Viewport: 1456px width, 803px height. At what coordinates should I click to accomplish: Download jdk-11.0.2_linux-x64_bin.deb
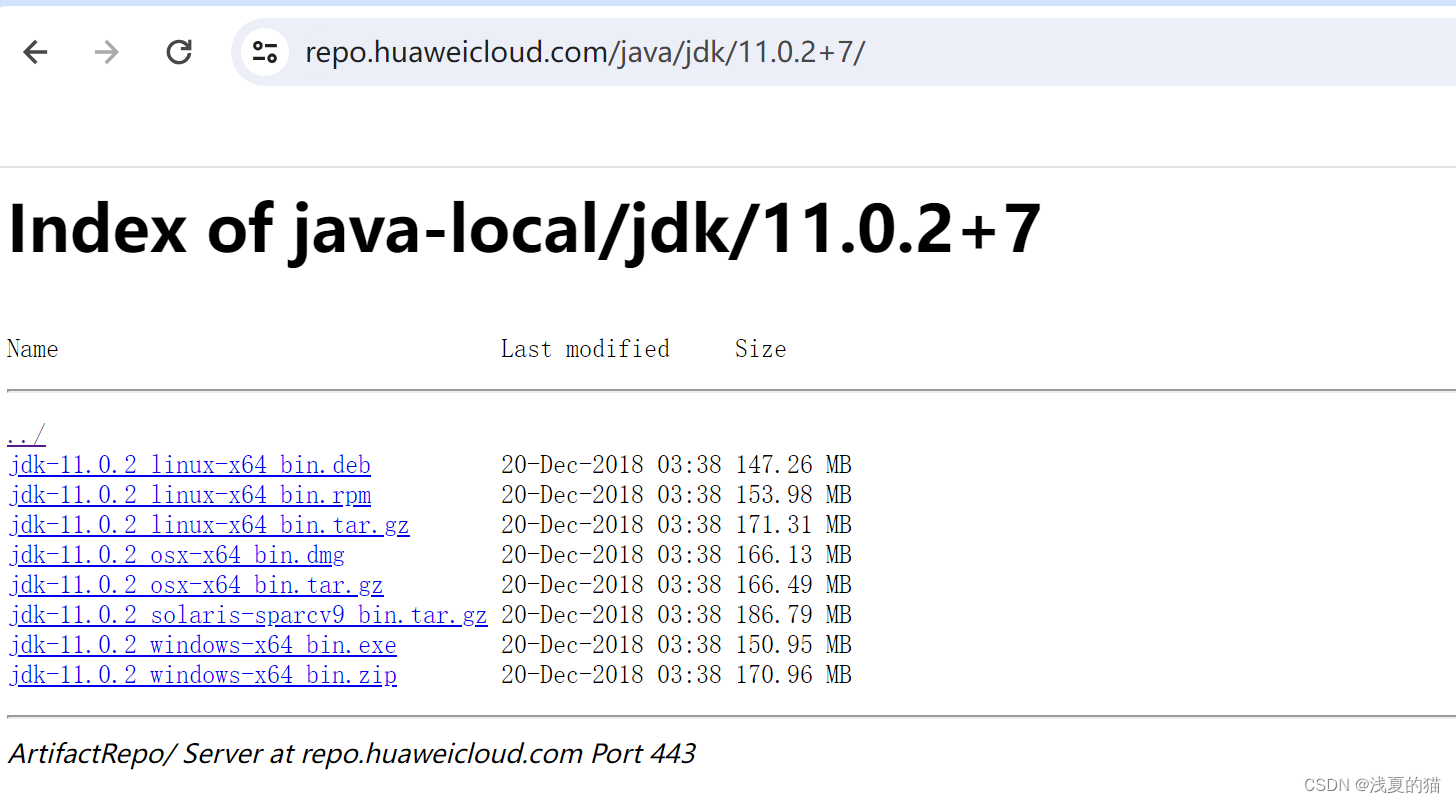click(190, 465)
